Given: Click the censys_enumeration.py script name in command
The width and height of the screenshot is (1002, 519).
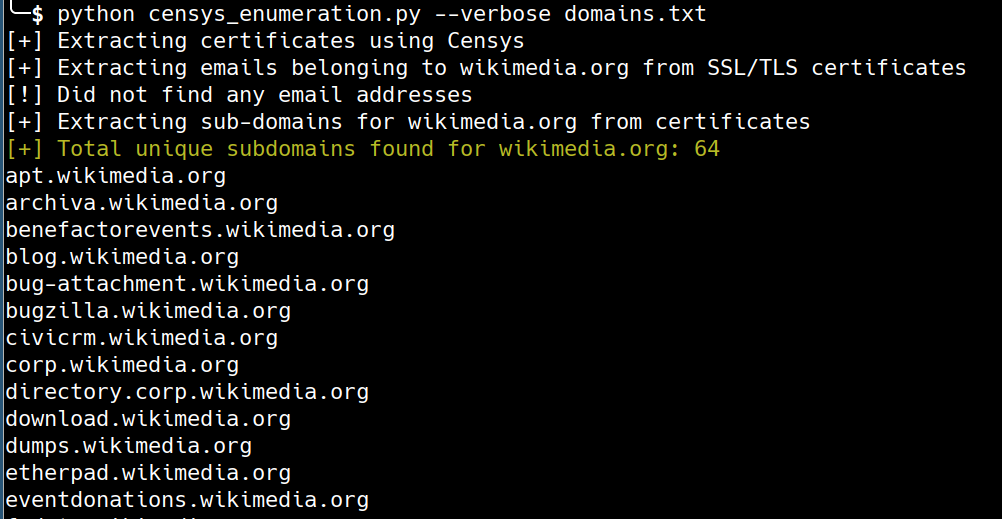Looking at the screenshot, I should pos(285,14).
